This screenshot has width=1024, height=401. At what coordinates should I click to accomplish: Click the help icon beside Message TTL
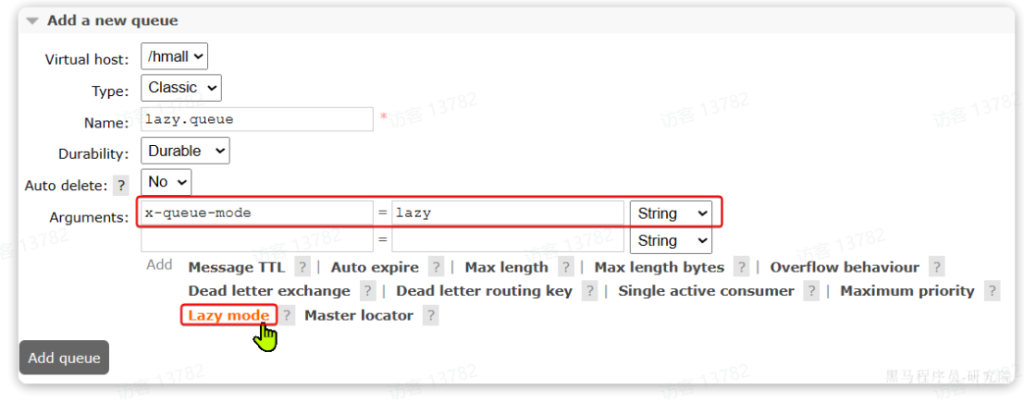pos(302,267)
